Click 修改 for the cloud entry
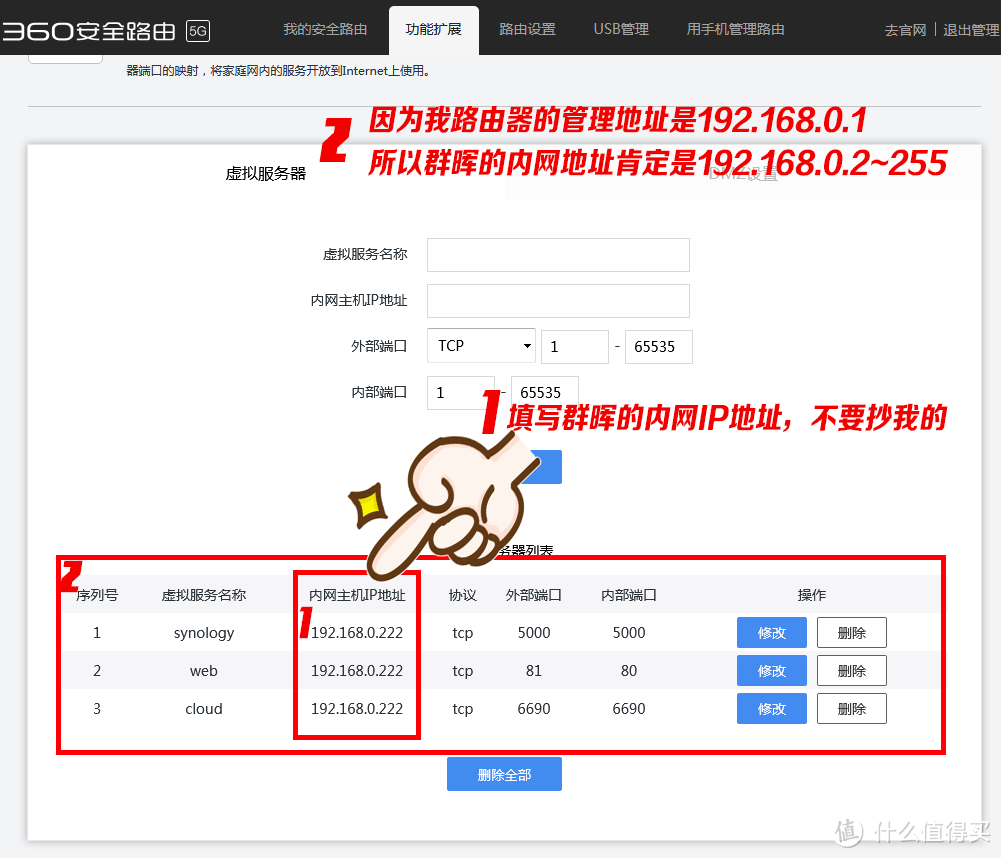Image resolution: width=1001 pixels, height=858 pixels. [x=771, y=709]
